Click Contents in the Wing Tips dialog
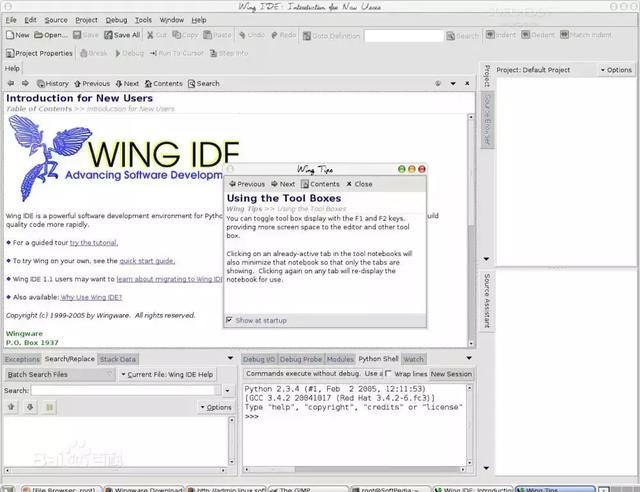The width and height of the screenshot is (640, 492). pos(320,184)
